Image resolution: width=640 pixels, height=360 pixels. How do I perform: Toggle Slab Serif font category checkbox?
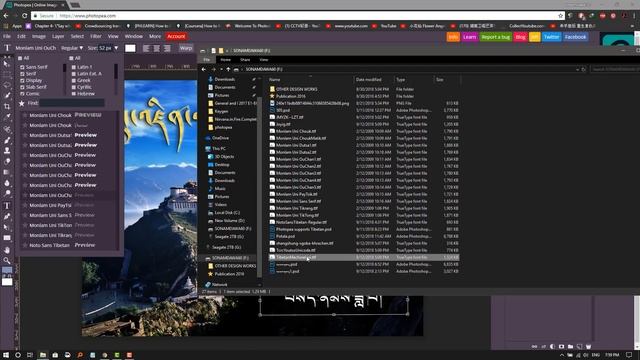click(22, 87)
